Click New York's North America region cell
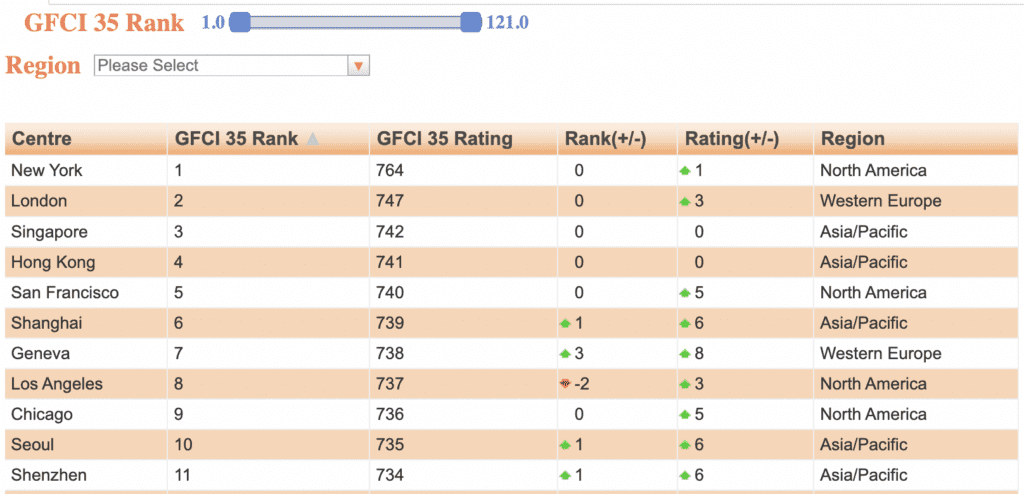 [915, 171]
